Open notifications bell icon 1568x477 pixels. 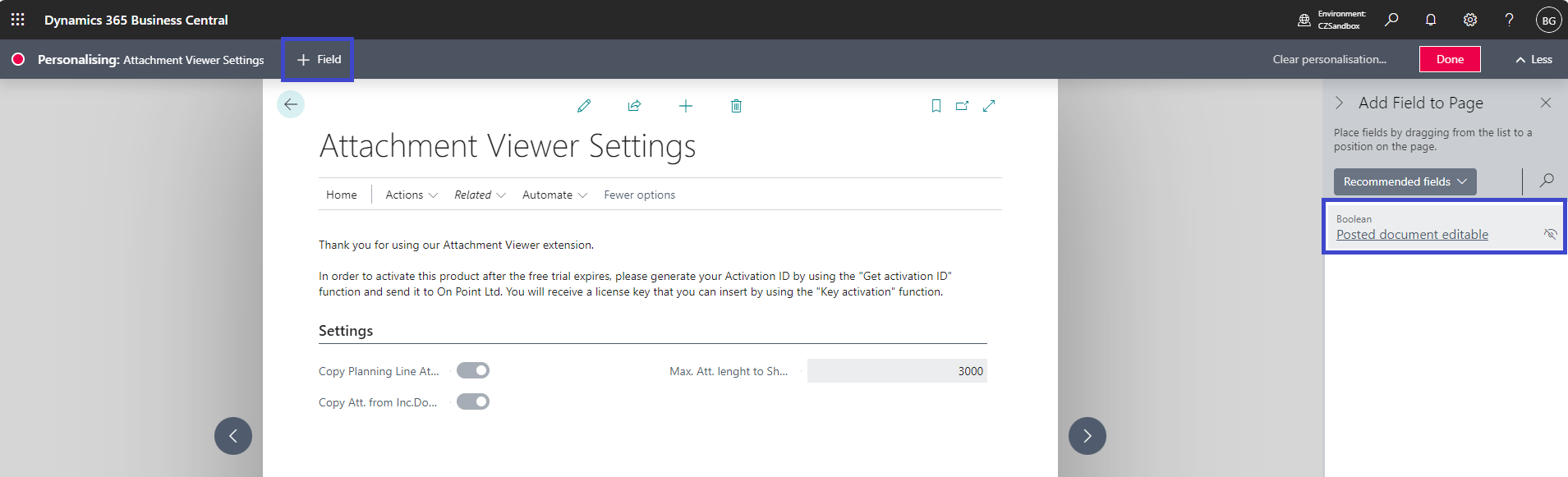[1431, 20]
